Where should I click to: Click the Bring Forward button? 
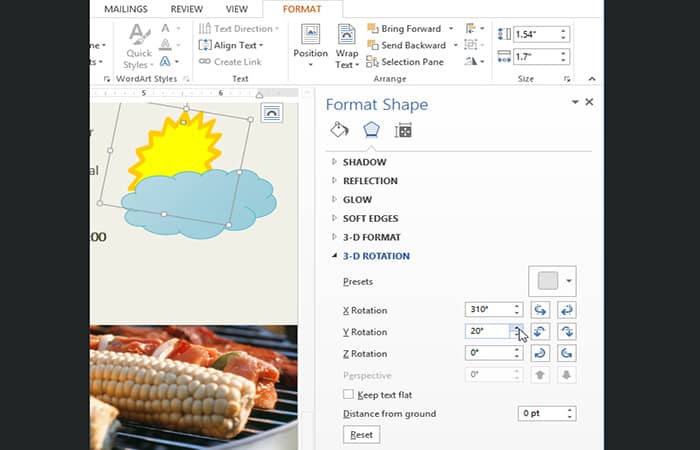point(405,29)
